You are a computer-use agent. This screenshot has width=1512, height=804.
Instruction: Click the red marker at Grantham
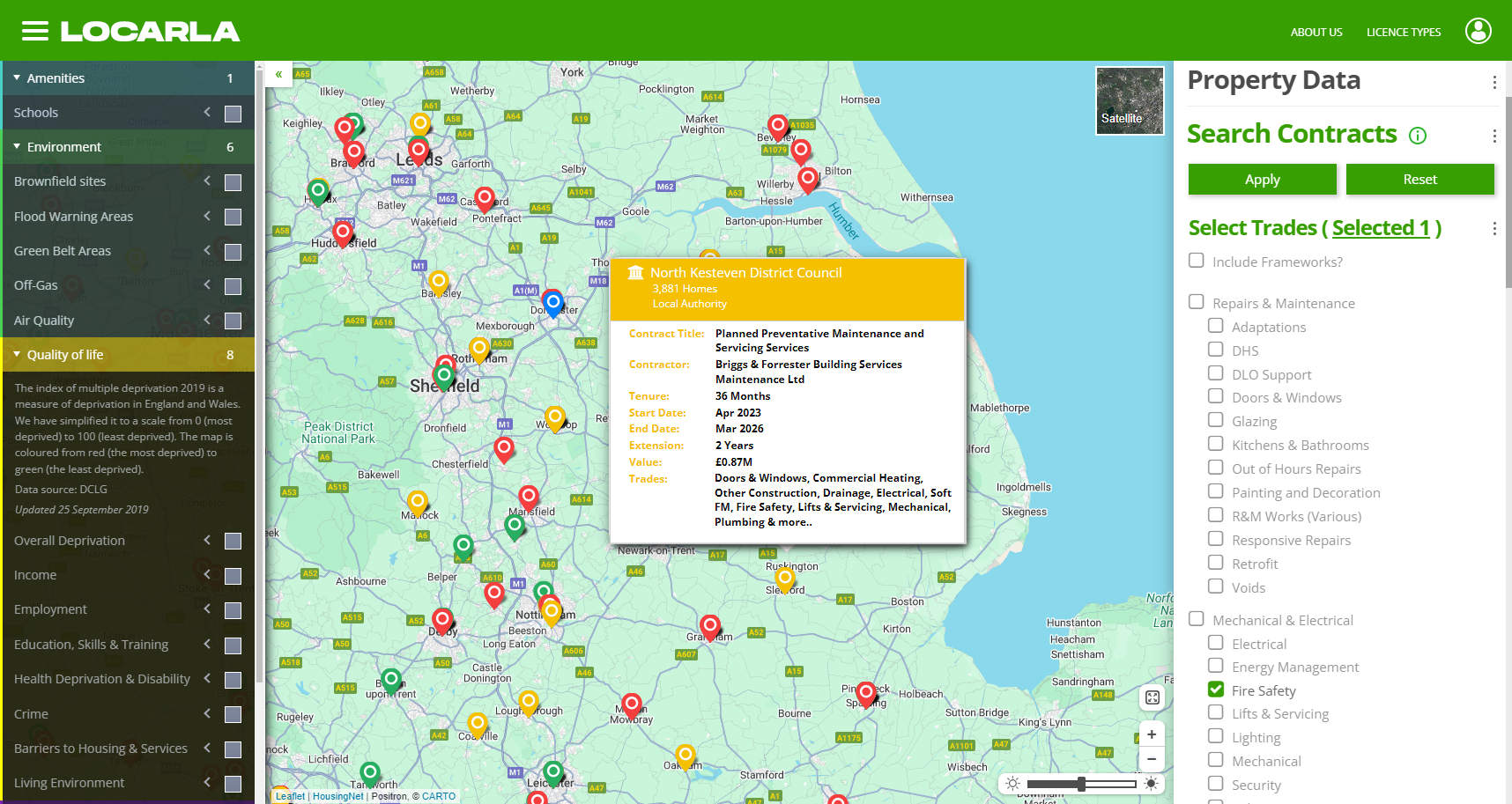[x=710, y=626]
